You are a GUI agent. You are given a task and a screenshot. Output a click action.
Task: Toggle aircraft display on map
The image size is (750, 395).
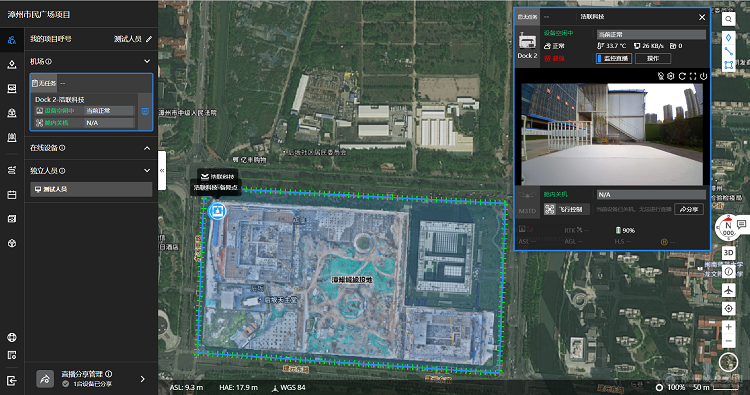(x=728, y=290)
